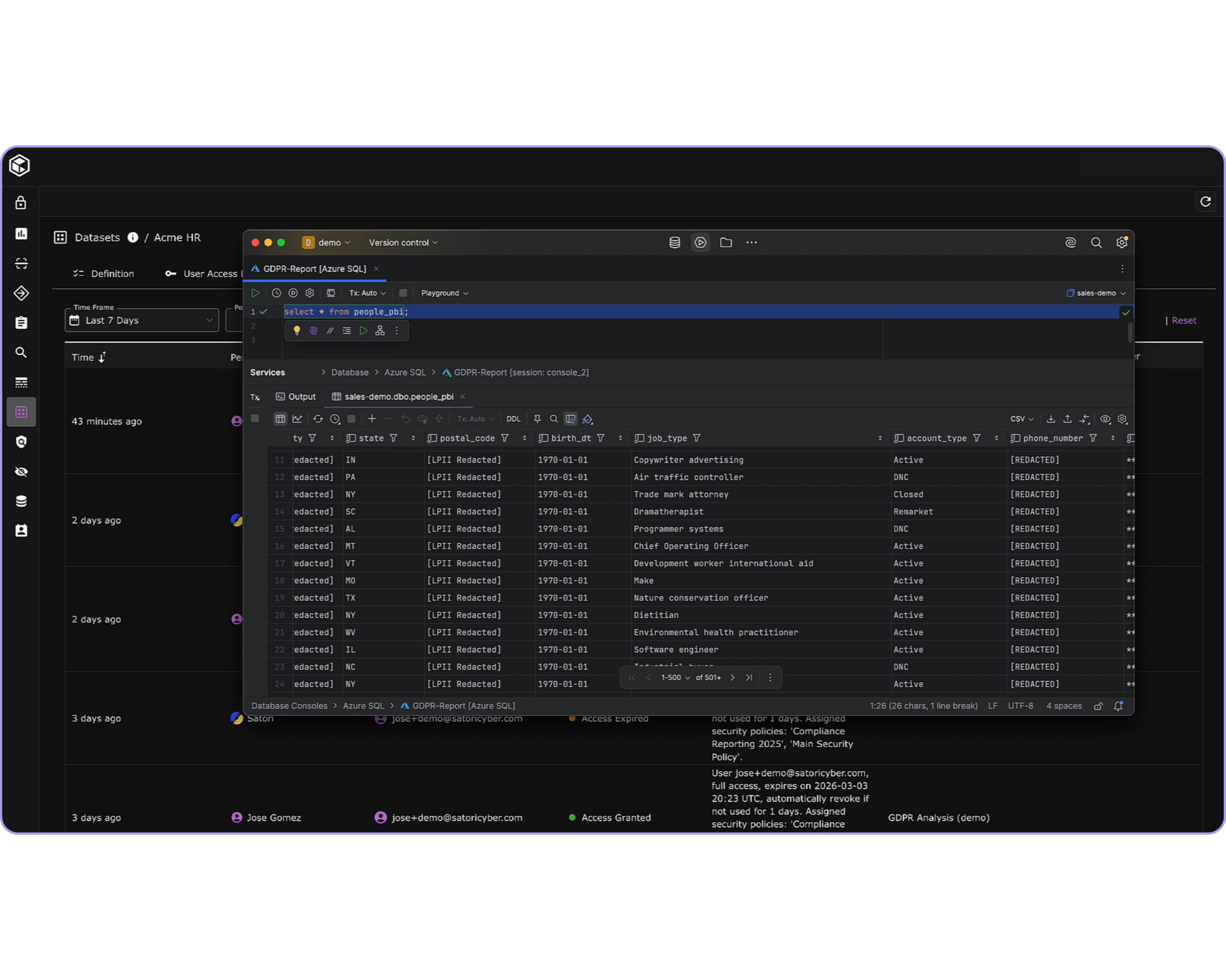1226x980 pixels.
Task: Open query history clock icon
Action: click(x=276, y=293)
